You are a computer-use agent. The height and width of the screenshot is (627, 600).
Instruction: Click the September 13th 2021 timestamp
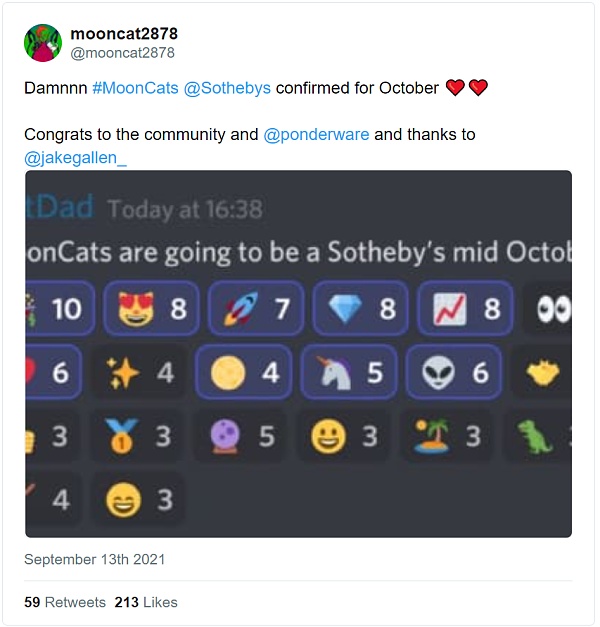[x=94, y=559]
